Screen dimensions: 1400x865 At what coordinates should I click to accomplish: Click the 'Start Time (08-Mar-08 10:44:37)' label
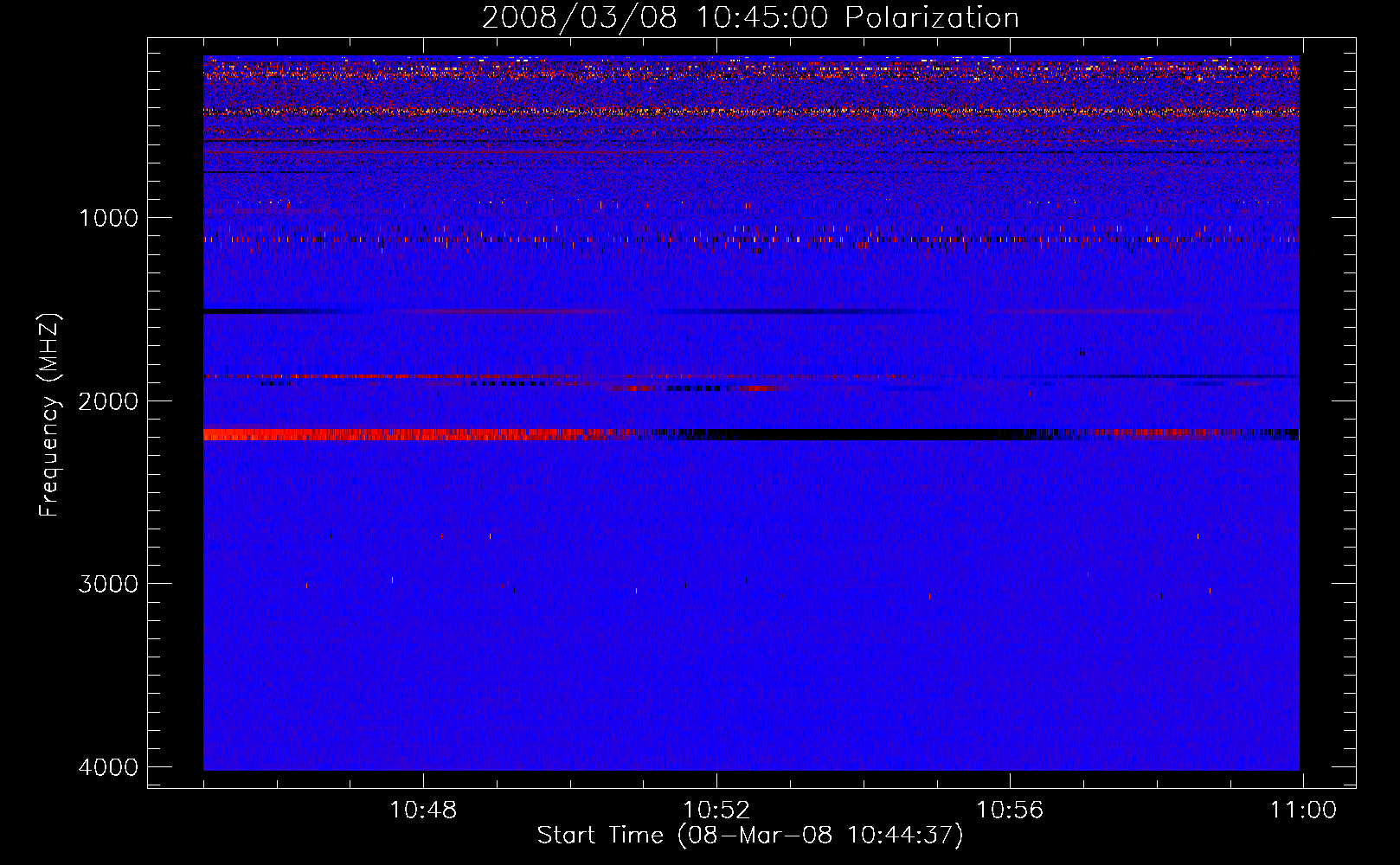click(x=750, y=836)
